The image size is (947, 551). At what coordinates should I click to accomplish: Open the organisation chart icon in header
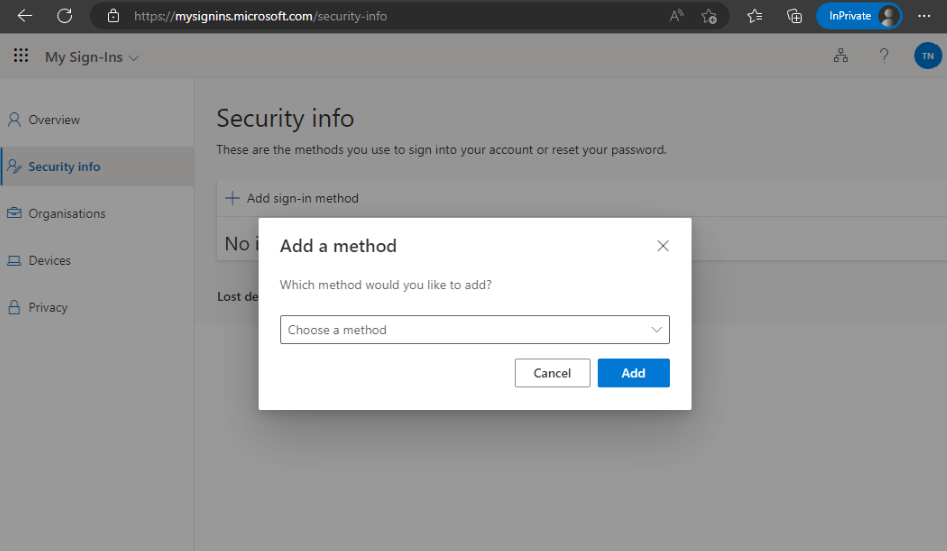click(x=841, y=56)
